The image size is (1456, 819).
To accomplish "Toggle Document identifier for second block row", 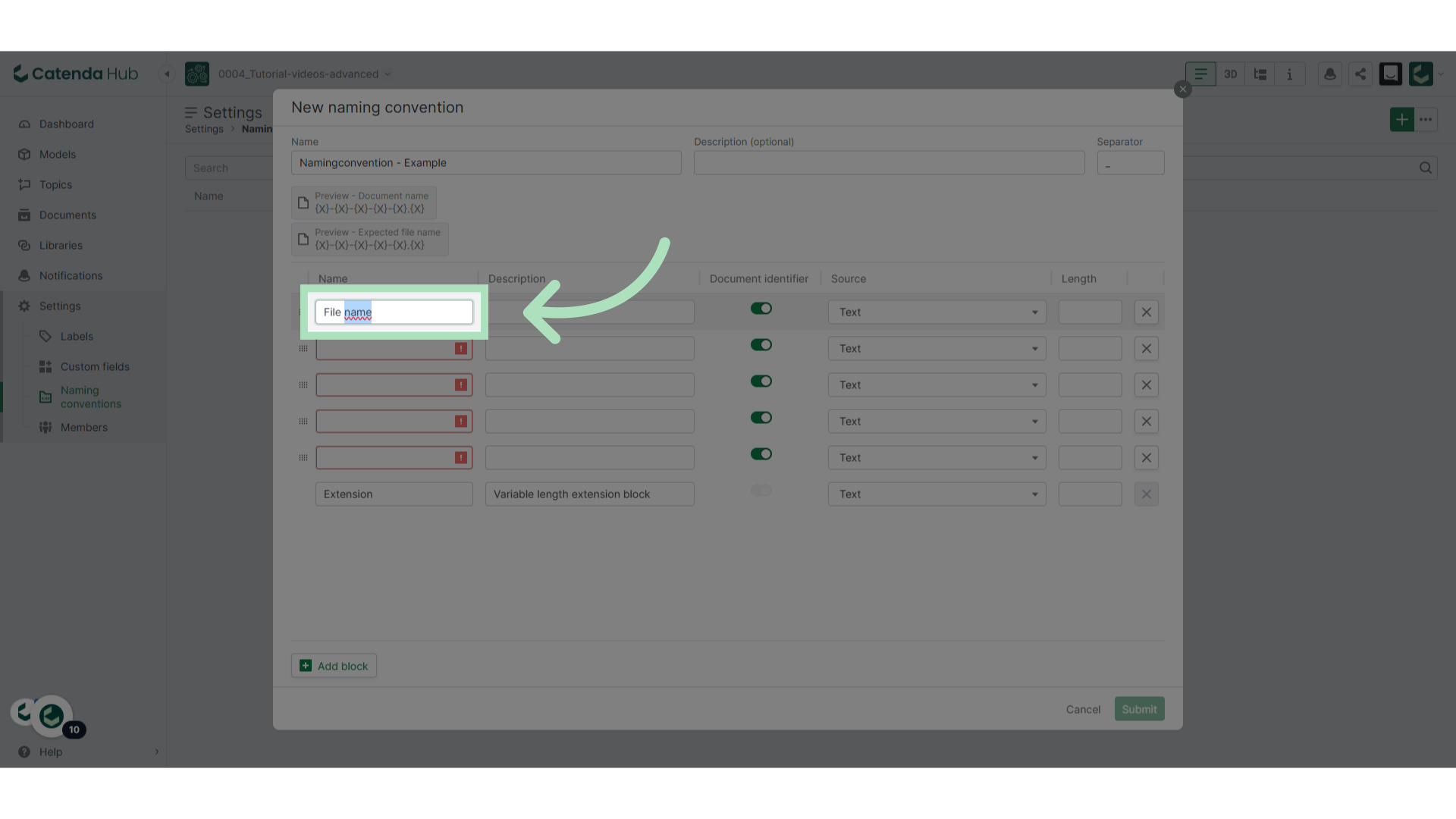I will (x=761, y=344).
